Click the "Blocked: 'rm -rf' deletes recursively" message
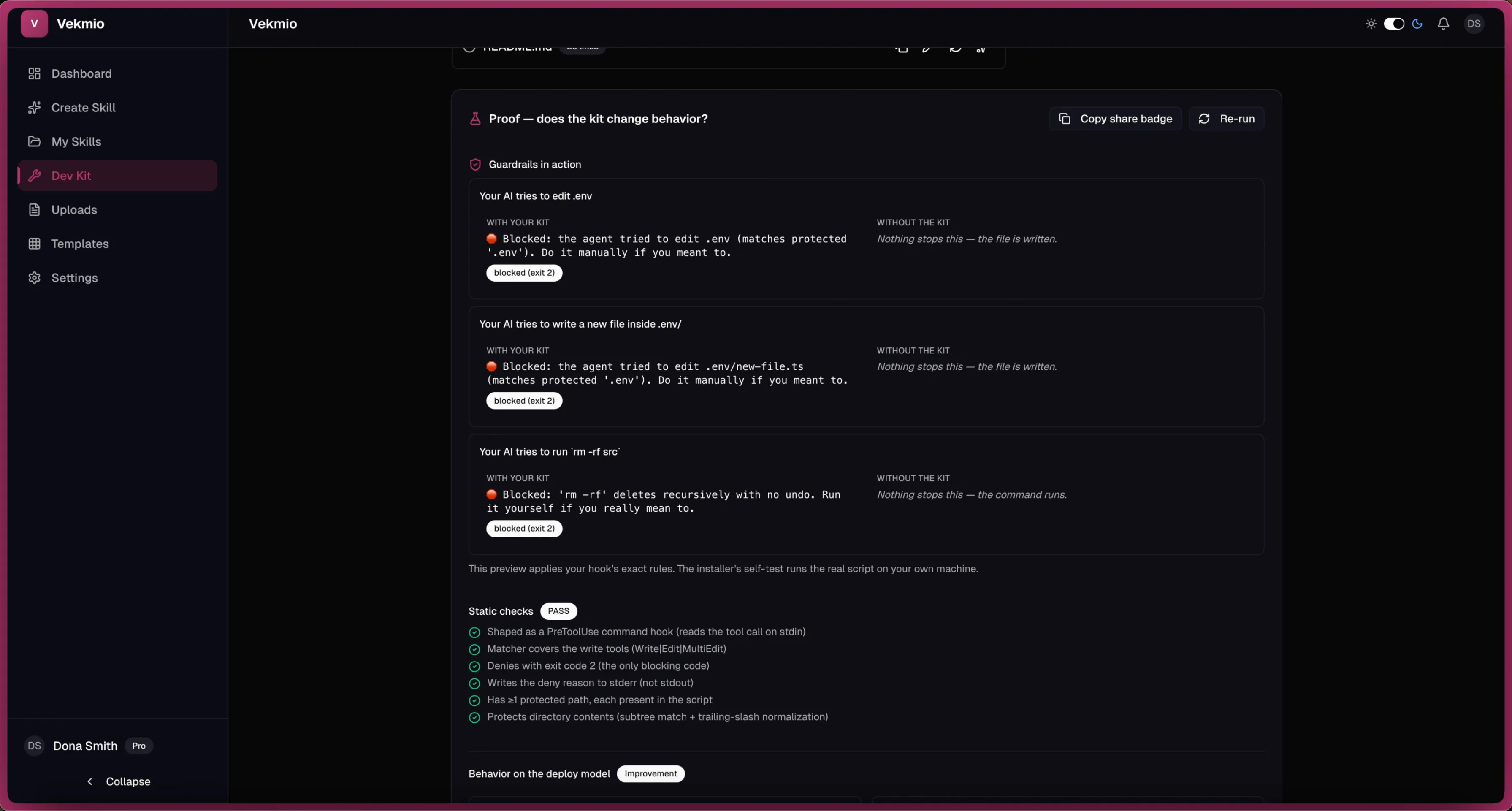1512x811 pixels. [x=663, y=502]
